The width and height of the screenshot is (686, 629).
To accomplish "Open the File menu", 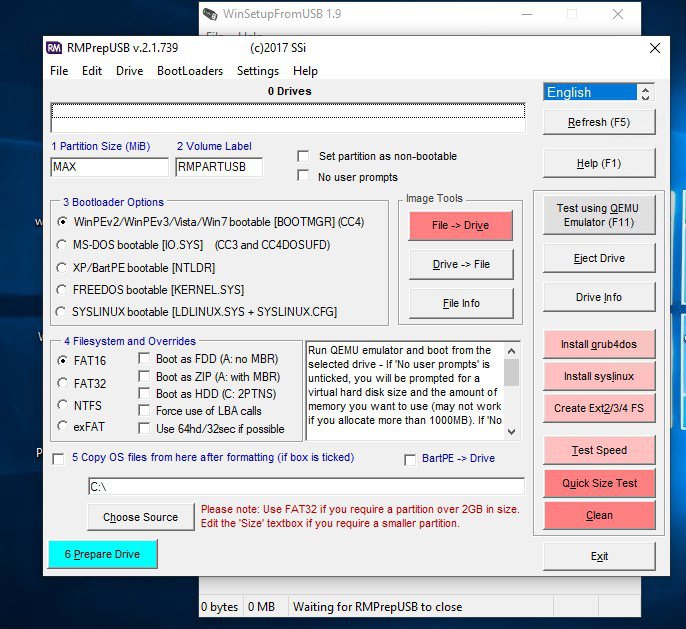I will click(59, 71).
